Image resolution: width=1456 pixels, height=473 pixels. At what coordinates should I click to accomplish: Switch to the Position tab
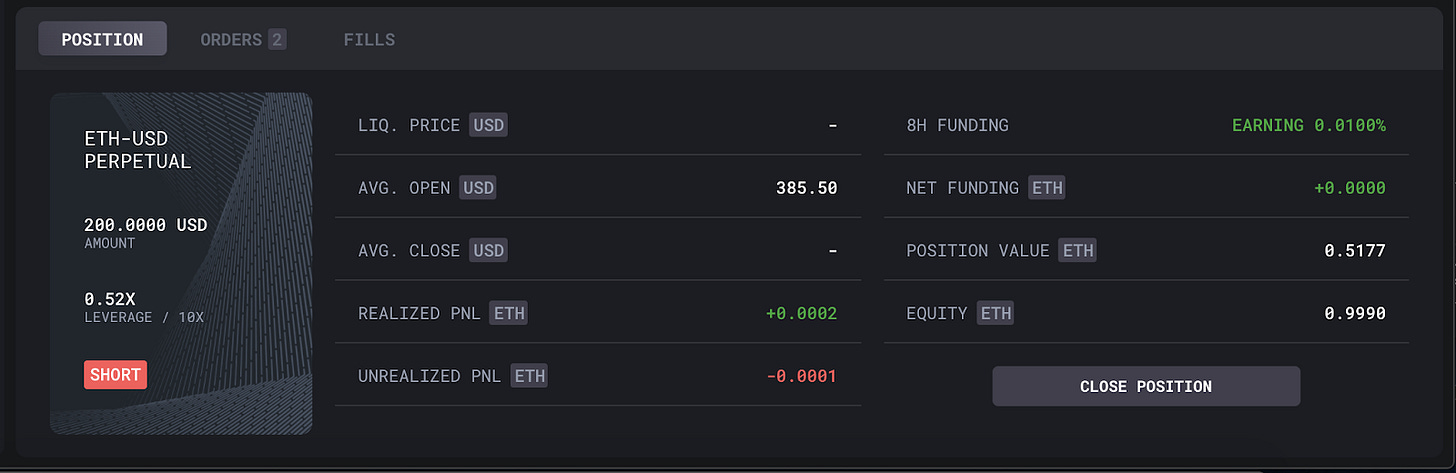102,40
